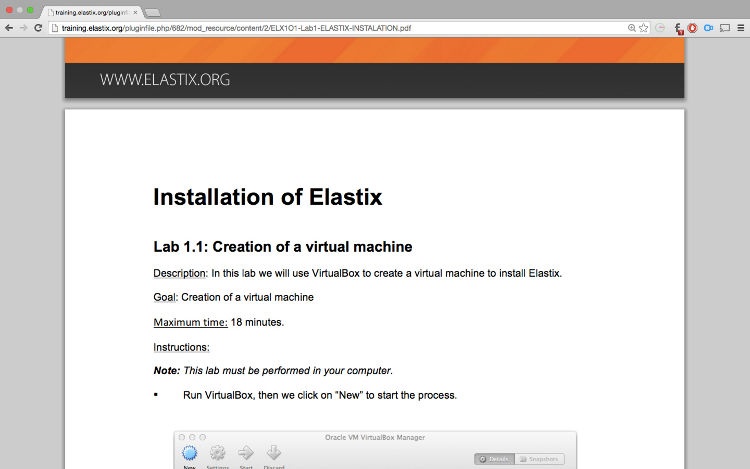Image resolution: width=750 pixels, height=469 pixels.
Task: Click the Installation of Elastix heading
Action: (x=267, y=197)
